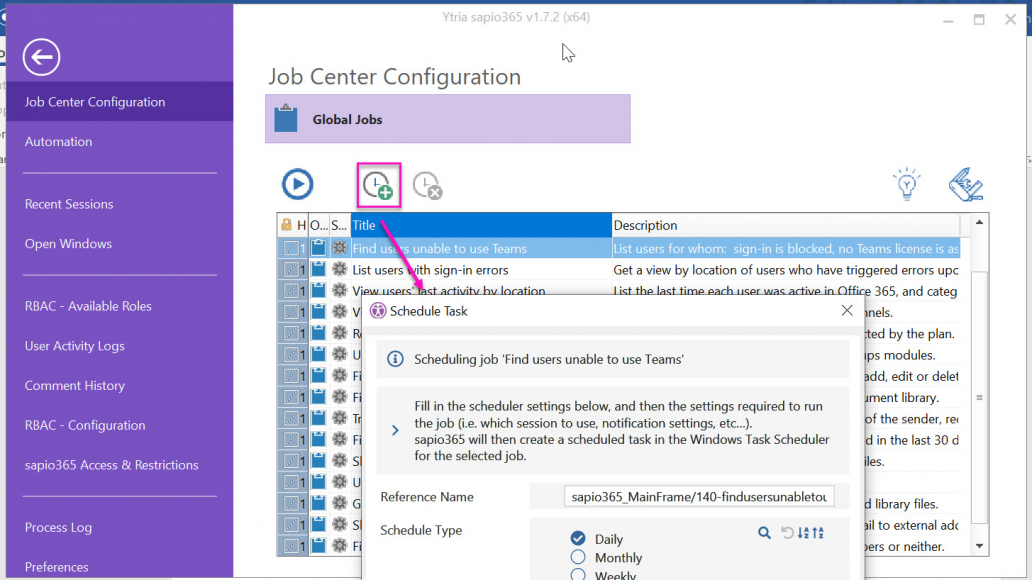Viewport: 1032px width, 580px height.
Task: Open Preferences in sidebar
Action: coord(57,567)
